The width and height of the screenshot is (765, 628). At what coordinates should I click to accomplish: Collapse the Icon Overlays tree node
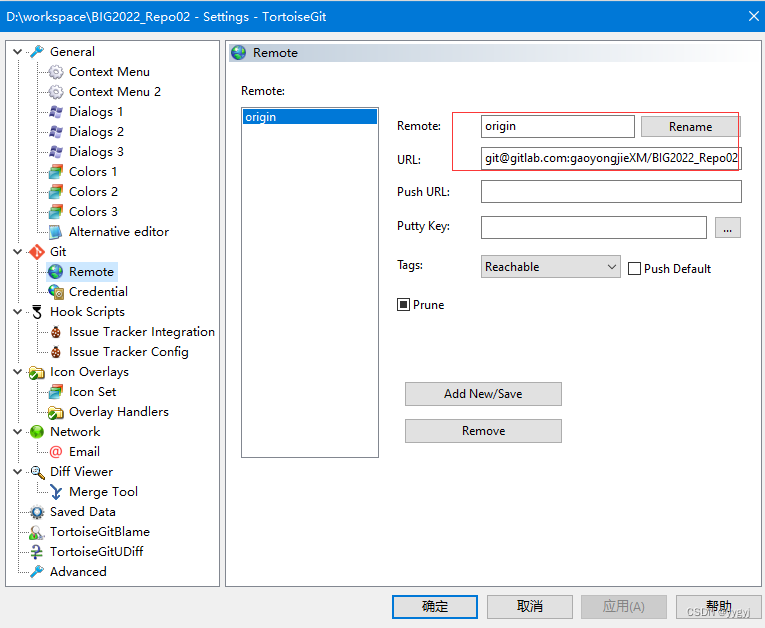18,372
